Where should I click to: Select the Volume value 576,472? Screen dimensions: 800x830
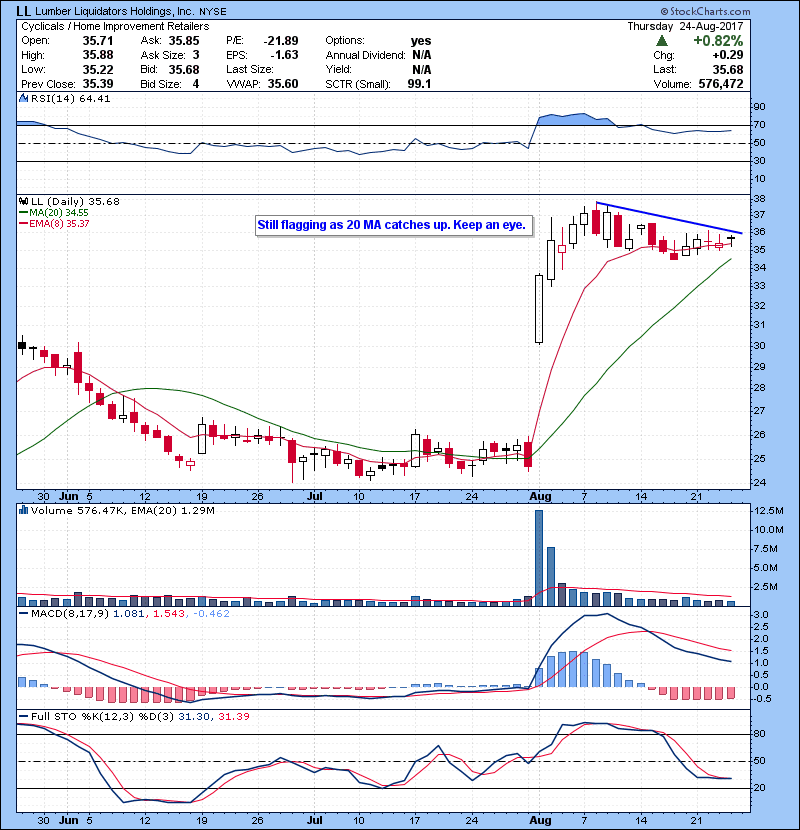[x=721, y=84]
